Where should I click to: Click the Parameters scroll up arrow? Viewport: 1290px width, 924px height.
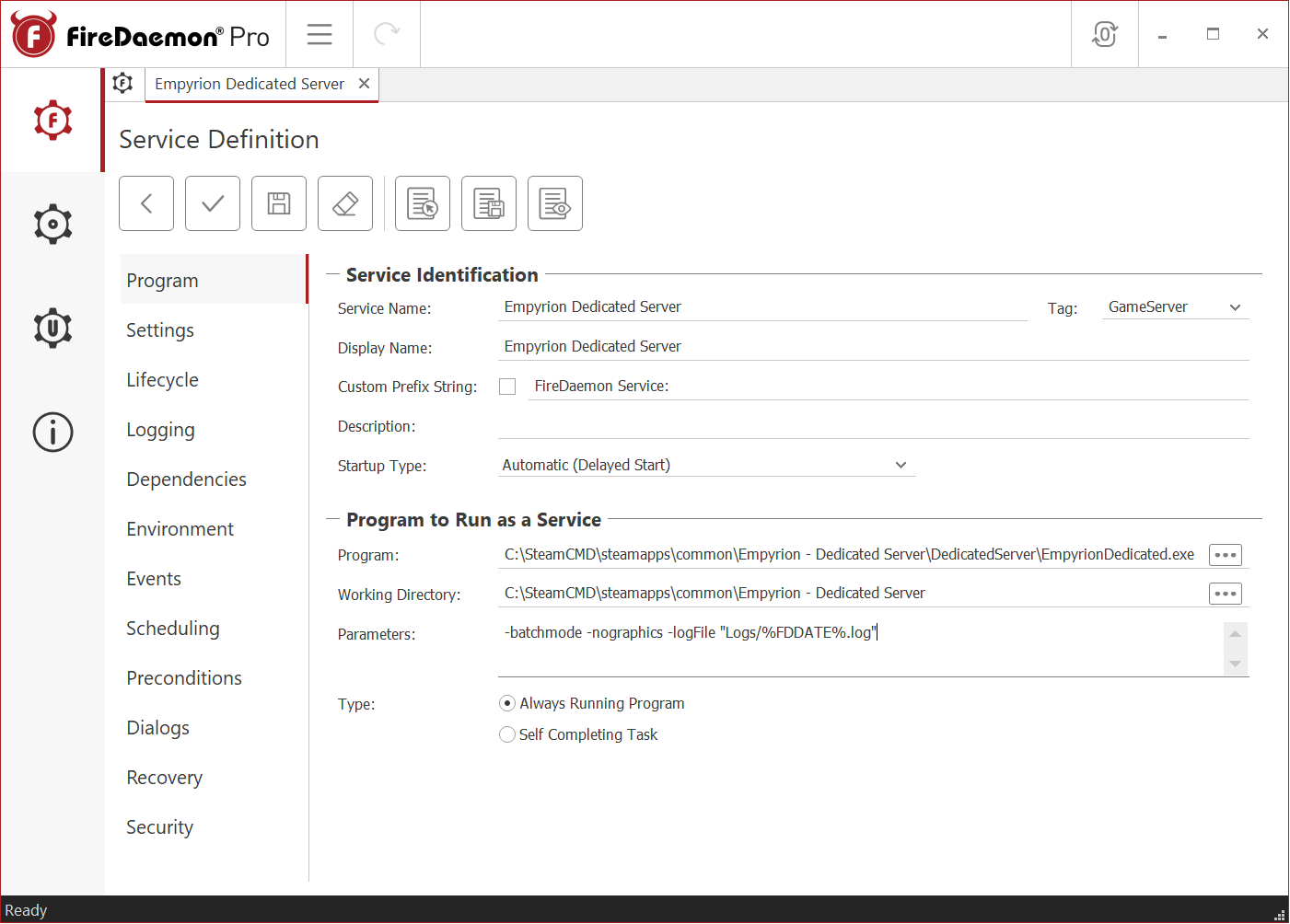point(1236,633)
